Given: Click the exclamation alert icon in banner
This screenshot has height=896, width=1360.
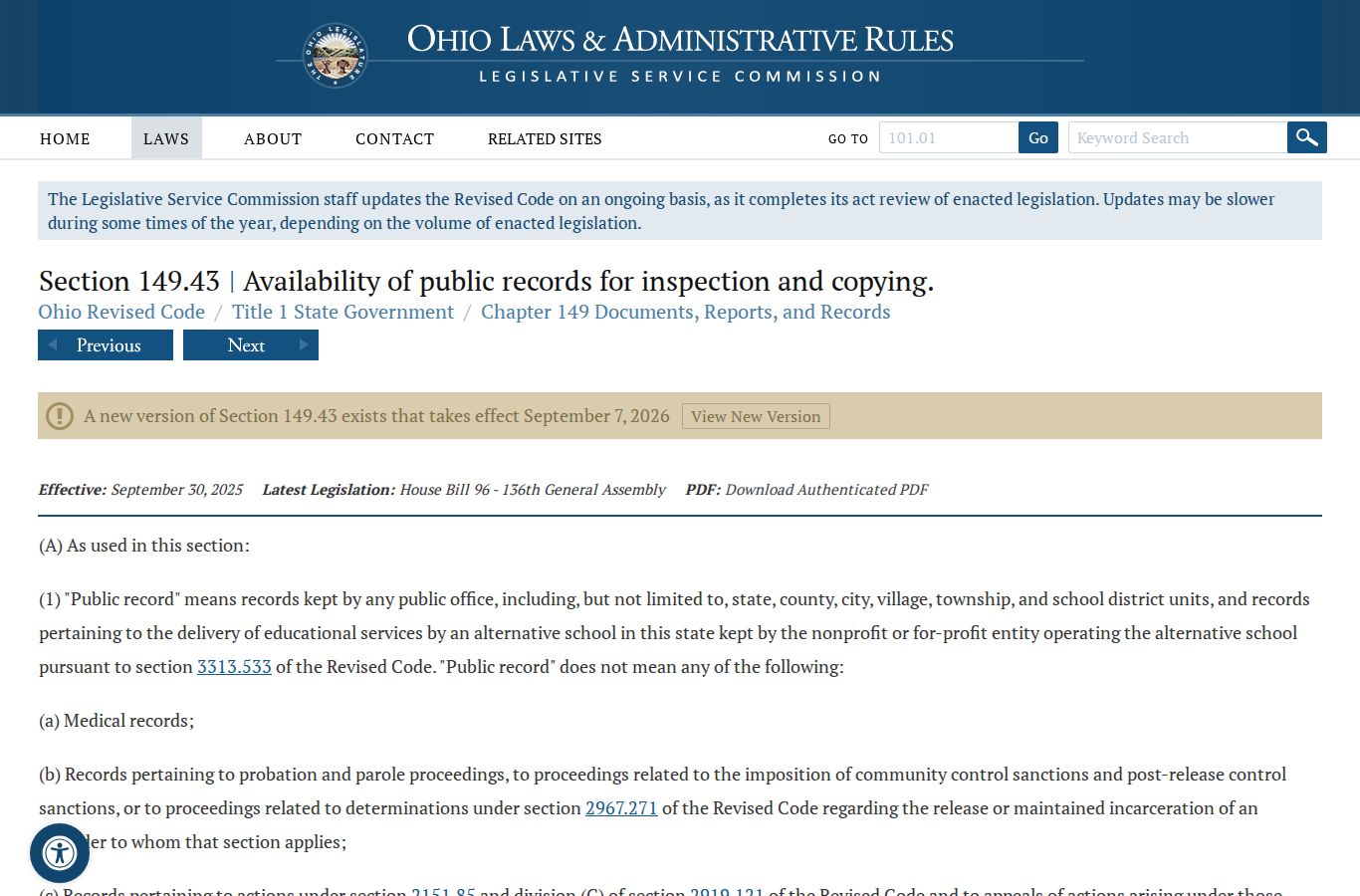Looking at the screenshot, I should coord(60,416).
